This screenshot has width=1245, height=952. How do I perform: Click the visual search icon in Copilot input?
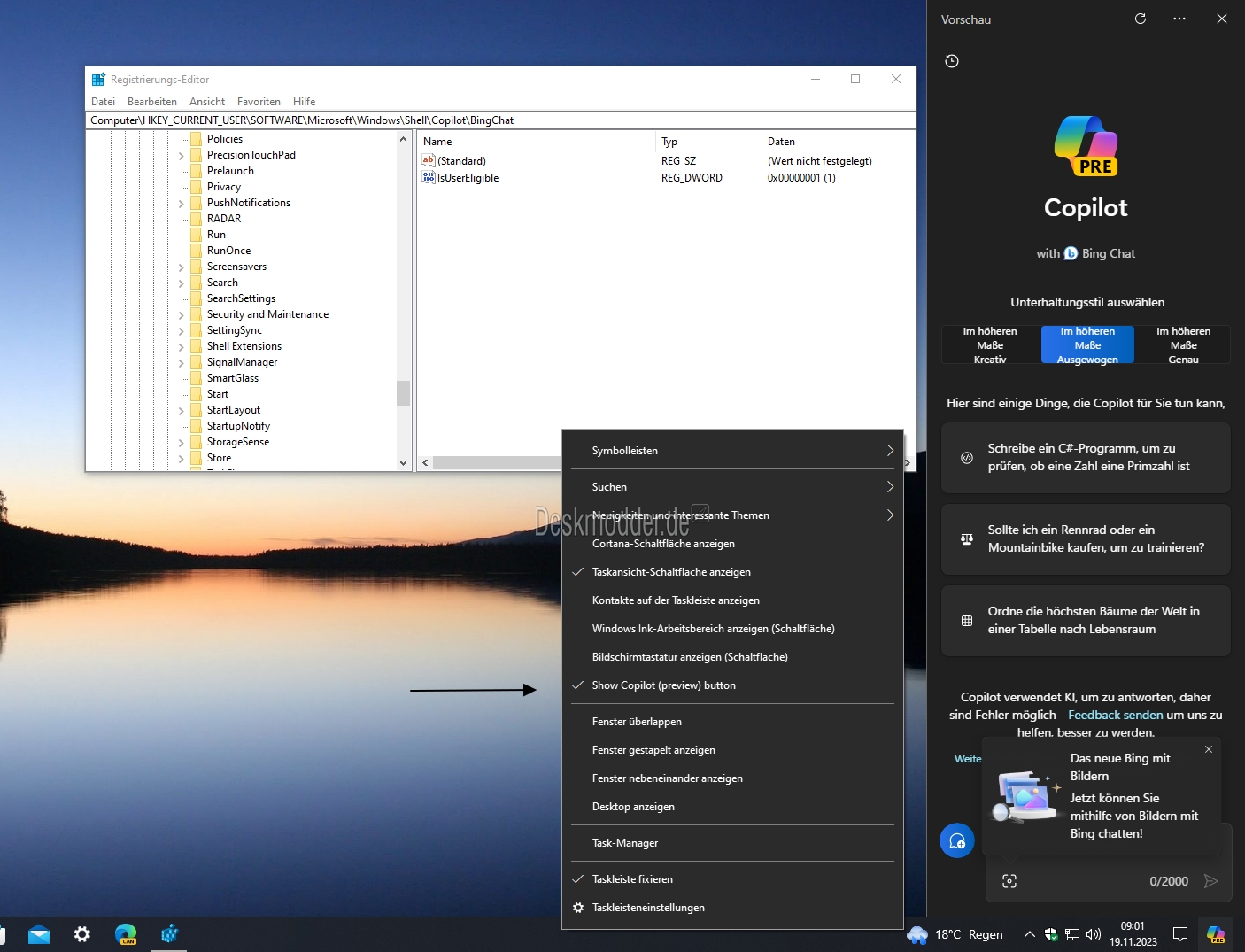coord(1009,881)
